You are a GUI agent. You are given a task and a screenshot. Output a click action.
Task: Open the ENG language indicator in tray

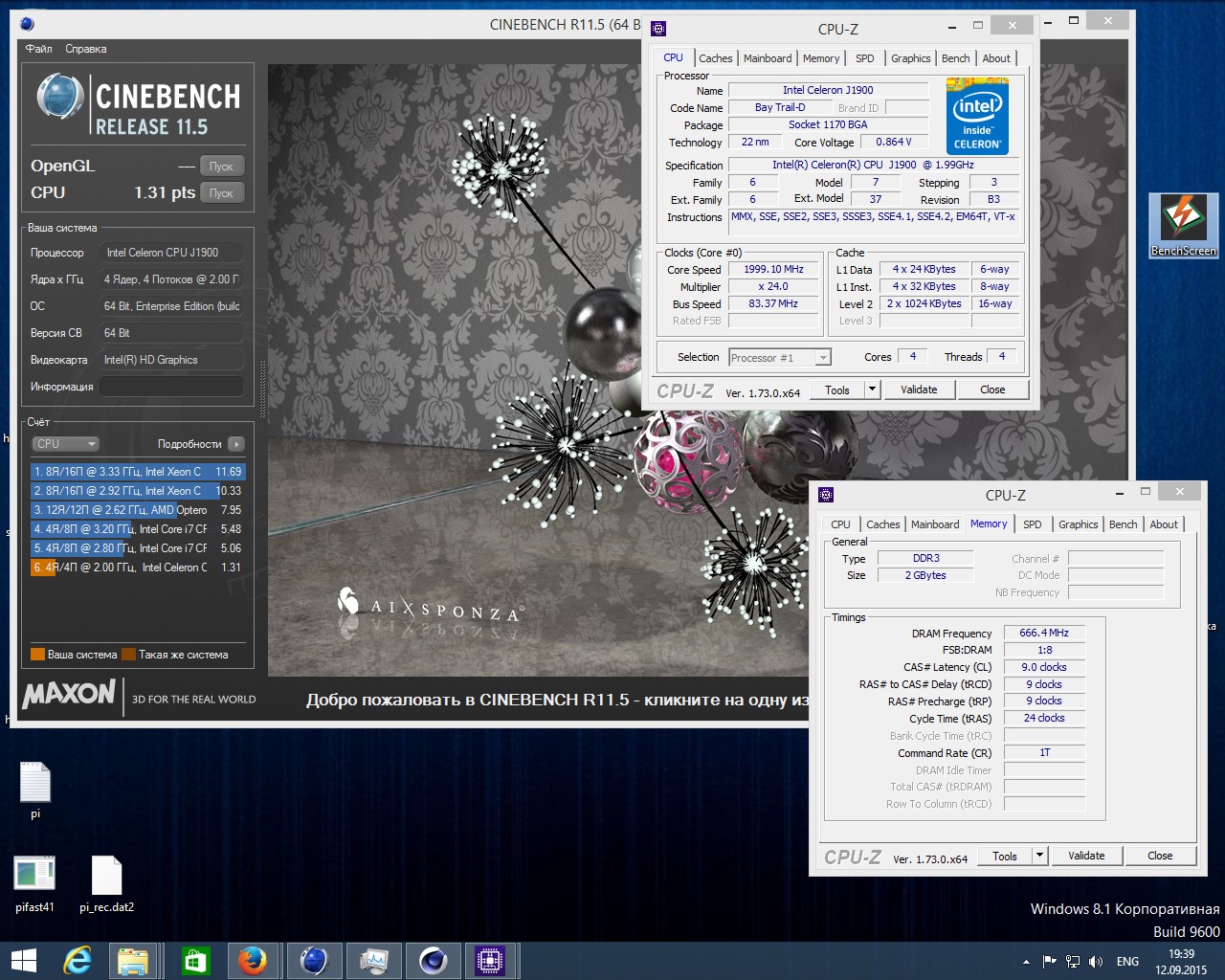pyautogui.click(x=1127, y=961)
